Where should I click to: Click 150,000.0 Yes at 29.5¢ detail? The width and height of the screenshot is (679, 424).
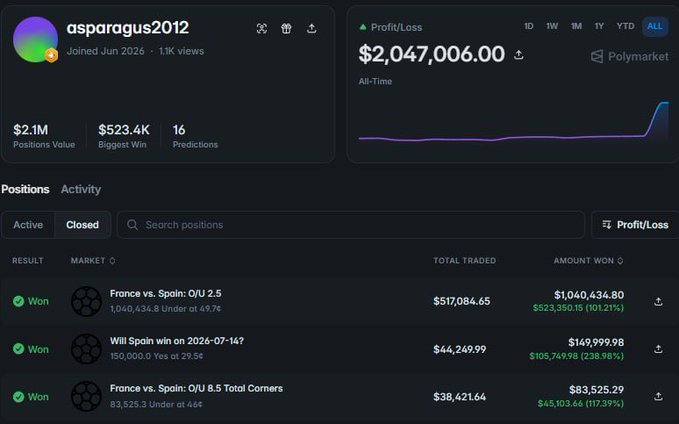[x=156, y=356]
